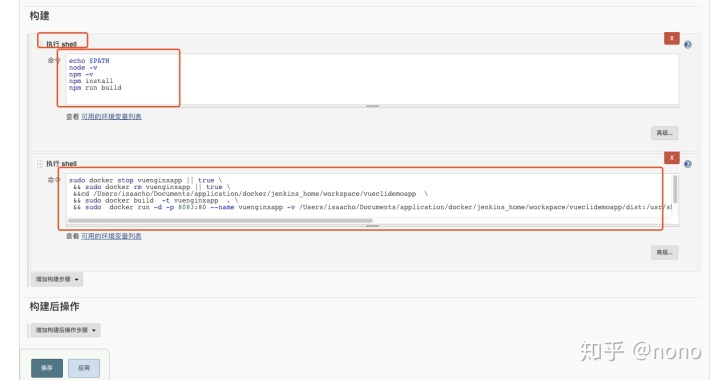Screen dimensions: 720x380
Task: Expand the 增加构建步骤 dropdown
Action: (57, 279)
